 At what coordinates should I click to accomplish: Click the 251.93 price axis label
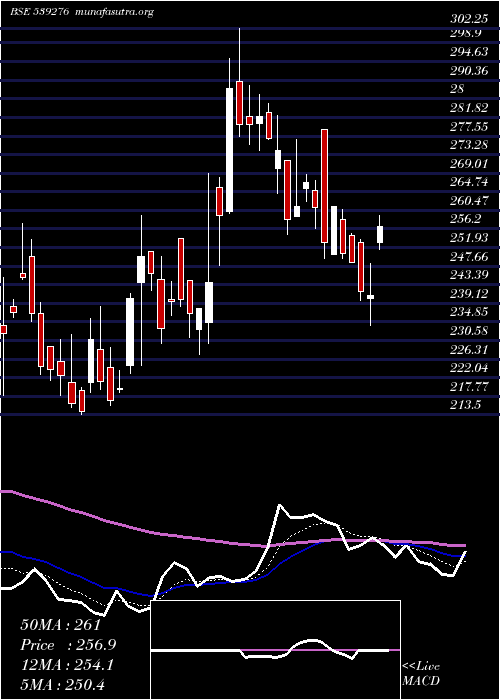(470, 238)
